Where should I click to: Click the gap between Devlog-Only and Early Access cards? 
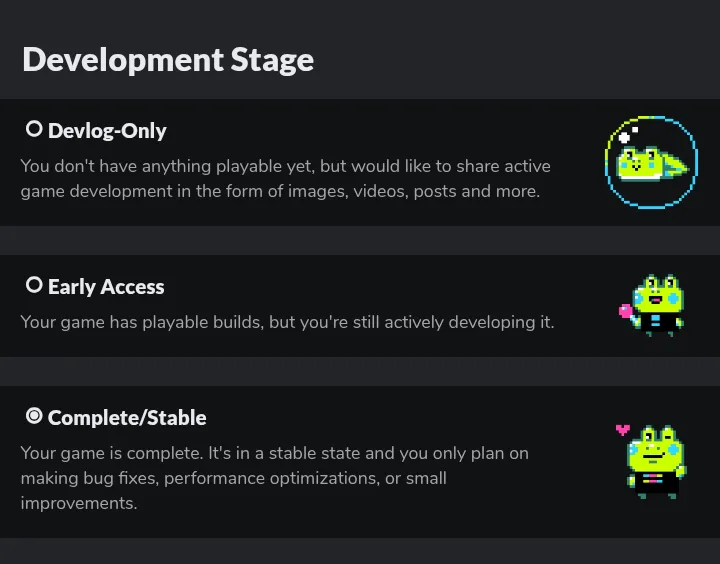pos(360,240)
